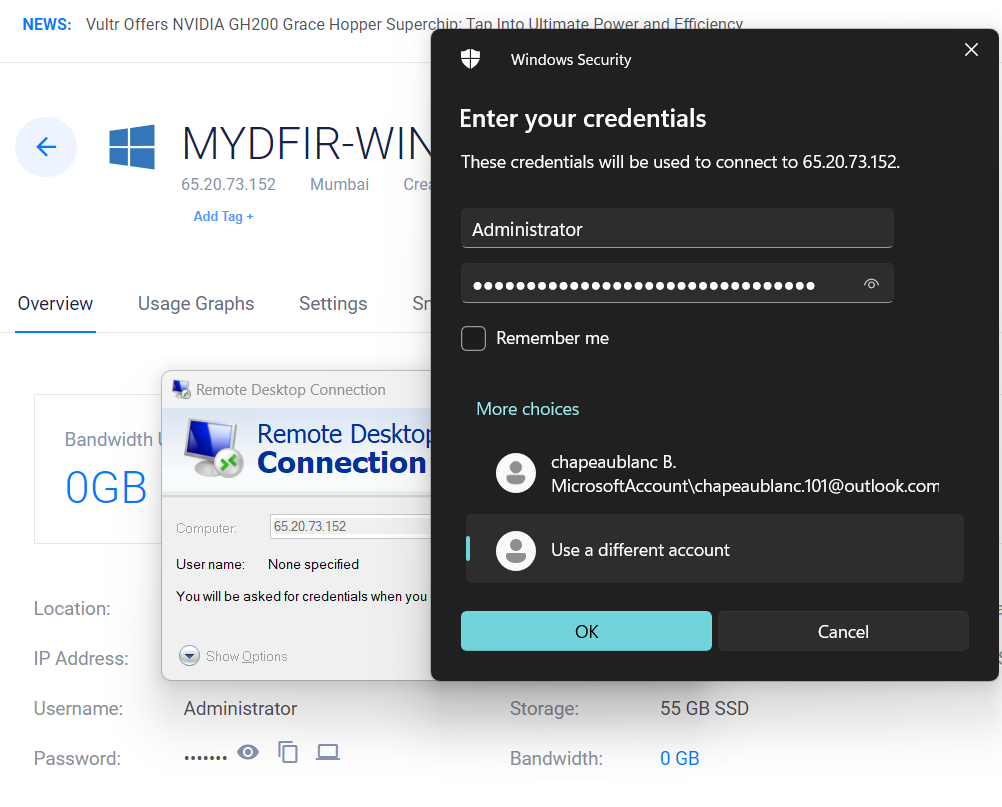Click the 65.20.73.152 IP under server name

(x=228, y=185)
